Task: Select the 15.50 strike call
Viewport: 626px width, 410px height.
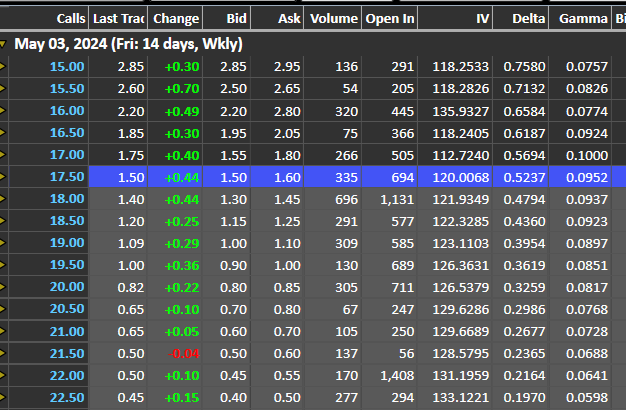Action: [x=67, y=89]
